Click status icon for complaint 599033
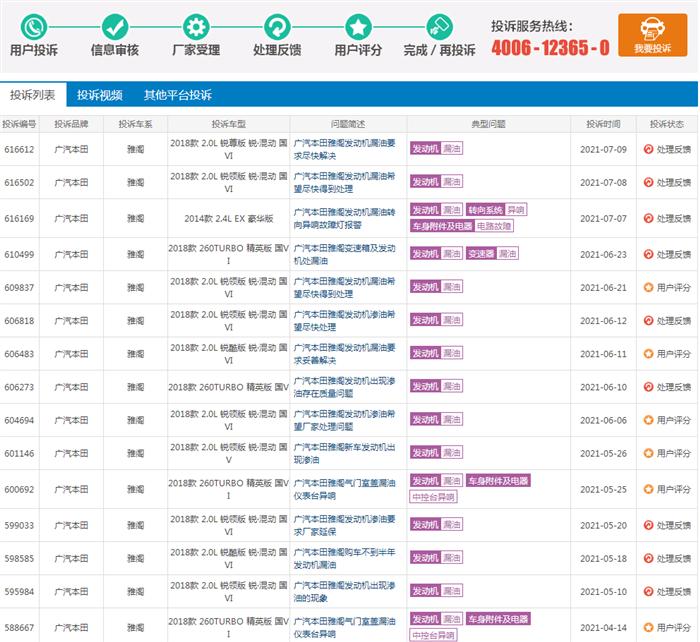700x642 pixels. 649,525
